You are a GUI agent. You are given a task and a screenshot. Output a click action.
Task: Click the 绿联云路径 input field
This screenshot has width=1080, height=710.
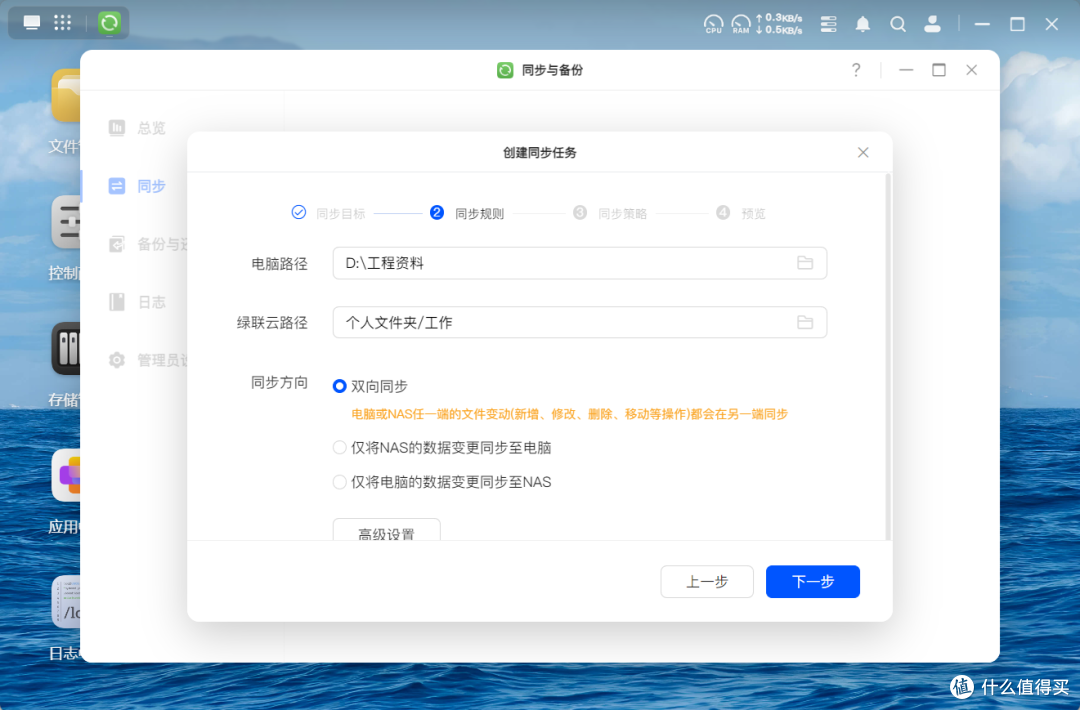click(579, 322)
